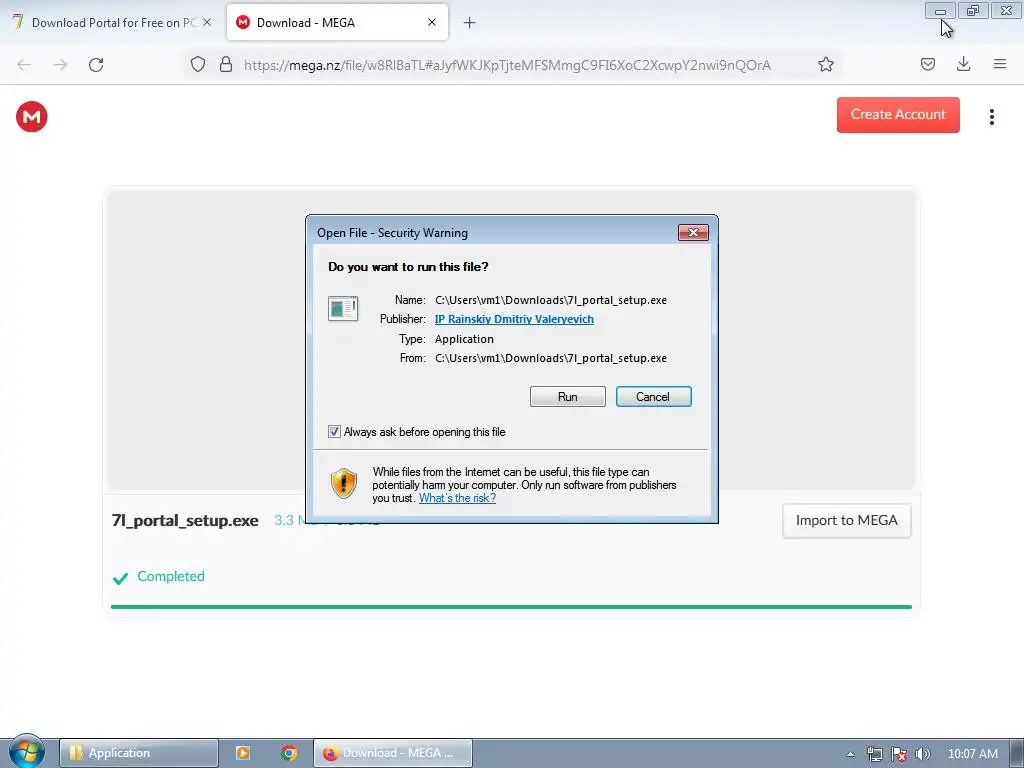Viewport: 1024px width, 768px height.
Task: Click the site security padlock icon
Action: pyautogui.click(x=226, y=64)
